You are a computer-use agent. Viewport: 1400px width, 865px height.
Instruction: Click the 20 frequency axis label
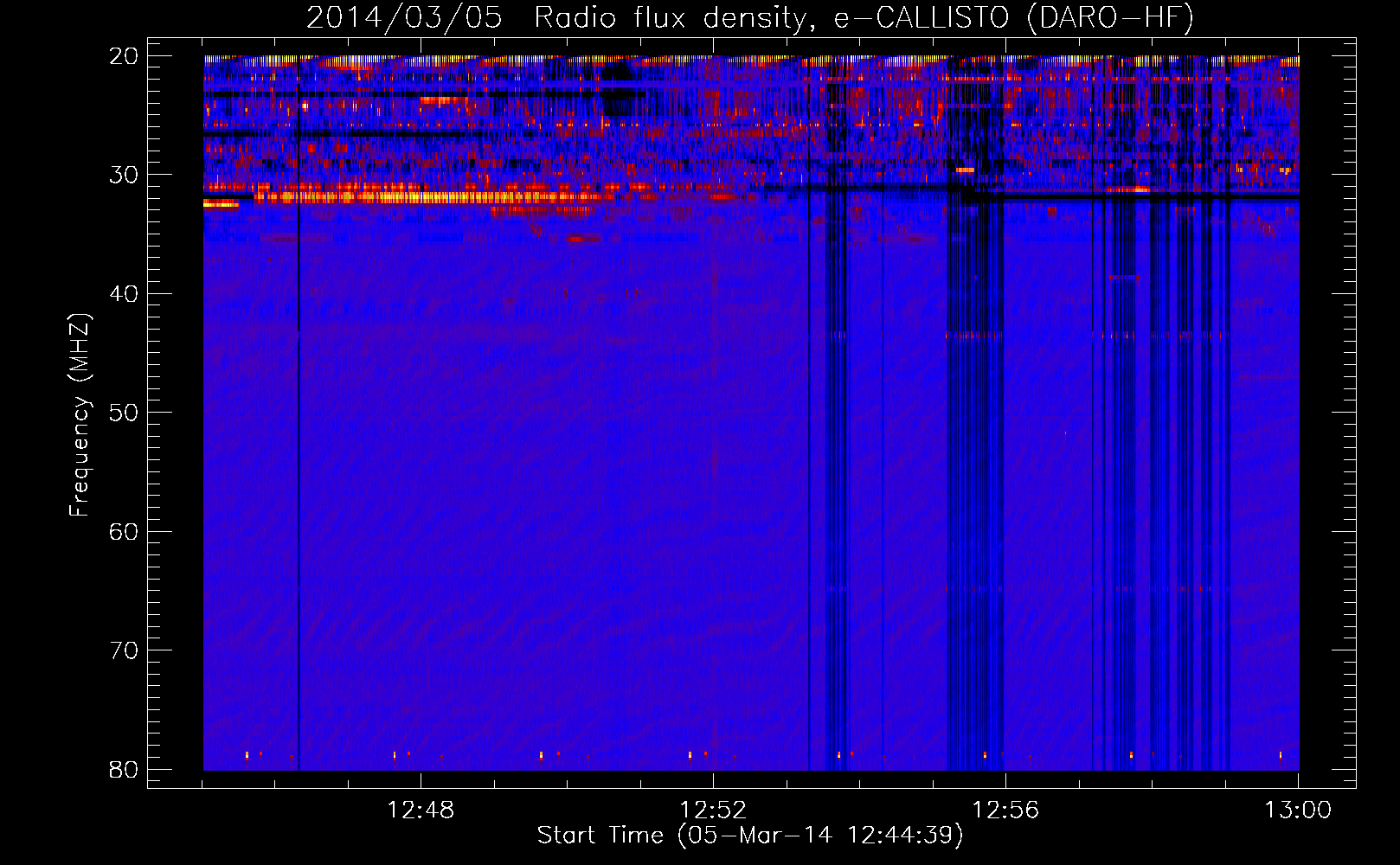point(124,56)
